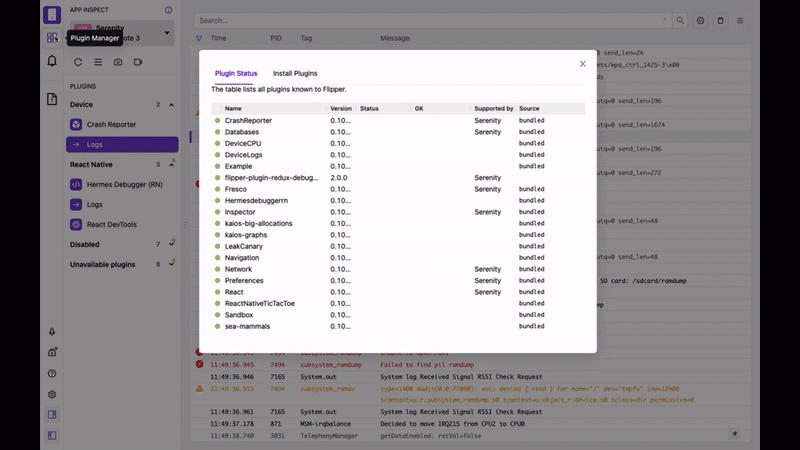Click the 2.0.0 version cell
The height and width of the screenshot is (450, 800).
coord(339,178)
